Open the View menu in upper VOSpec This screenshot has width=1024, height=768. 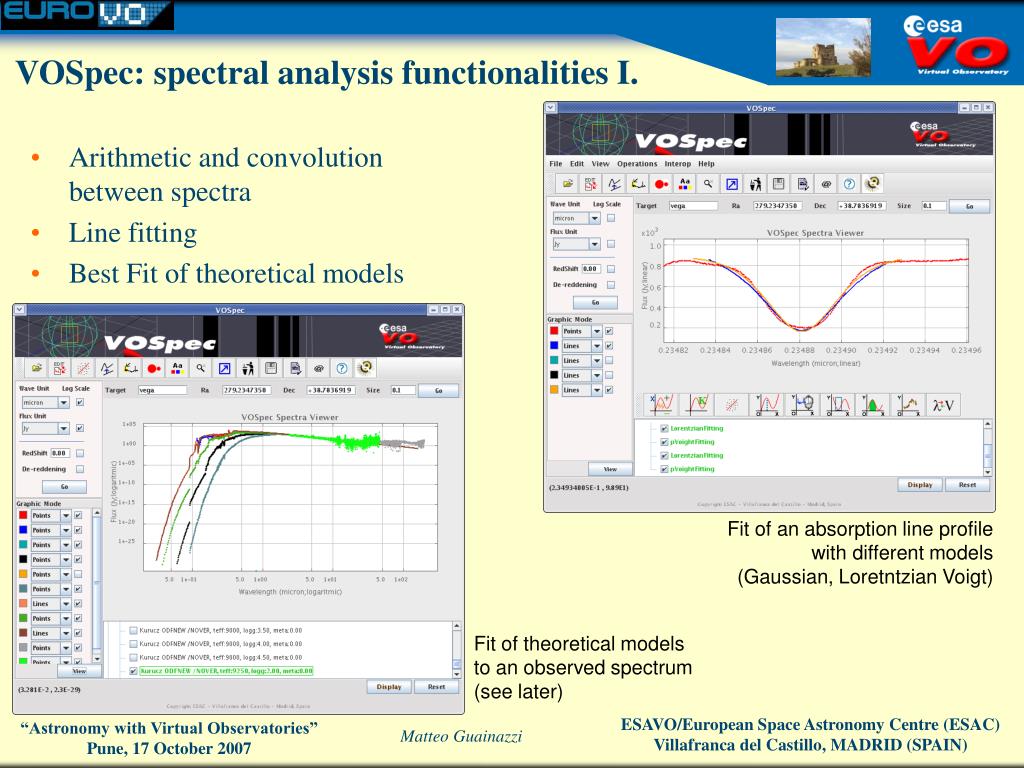[x=600, y=164]
